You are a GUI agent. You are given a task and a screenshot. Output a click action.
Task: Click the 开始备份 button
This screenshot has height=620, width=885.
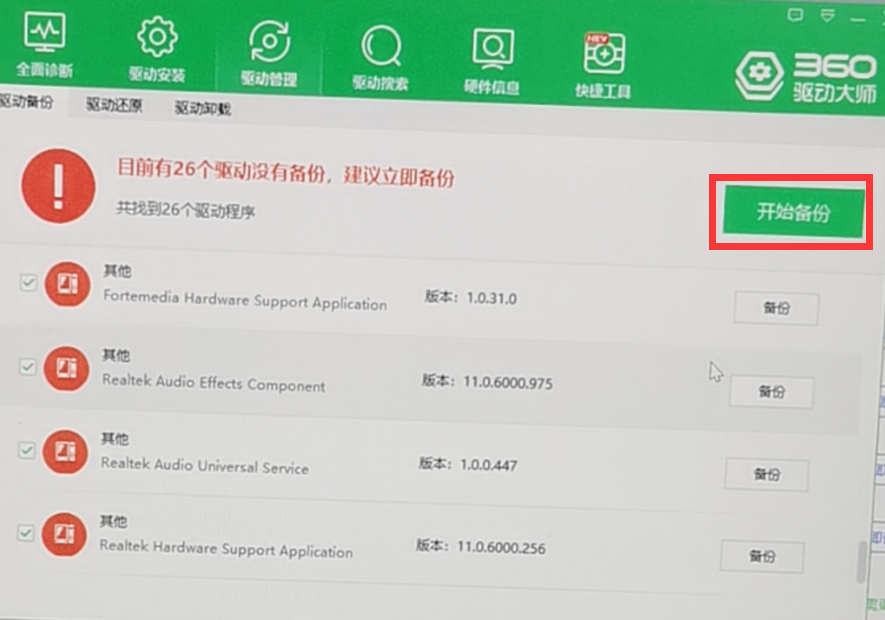coord(793,212)
